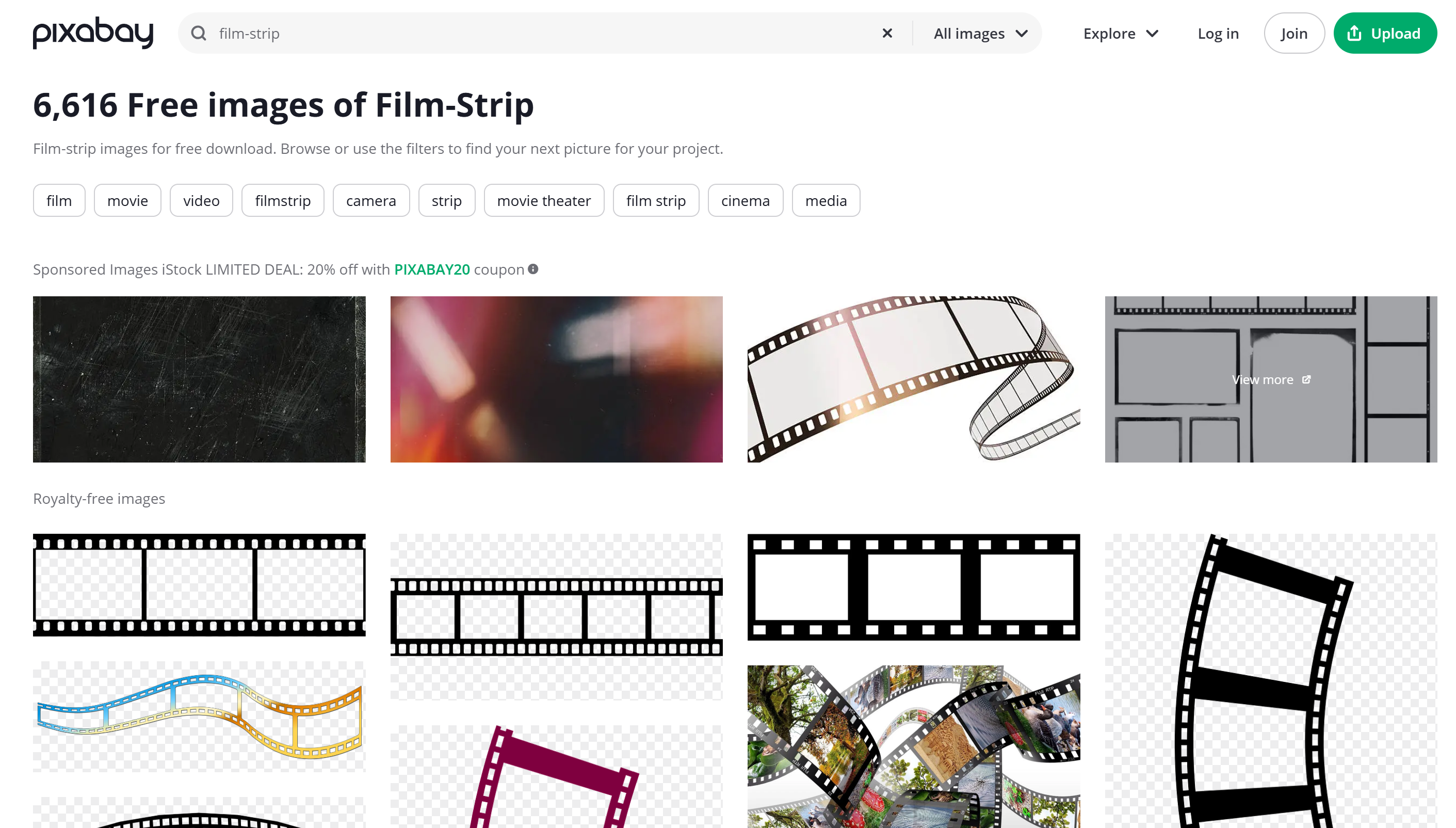Open the curled filmstrip sponsored image
The width and height of the screenshot is (1456, 828).
click(x=913, y=379)
